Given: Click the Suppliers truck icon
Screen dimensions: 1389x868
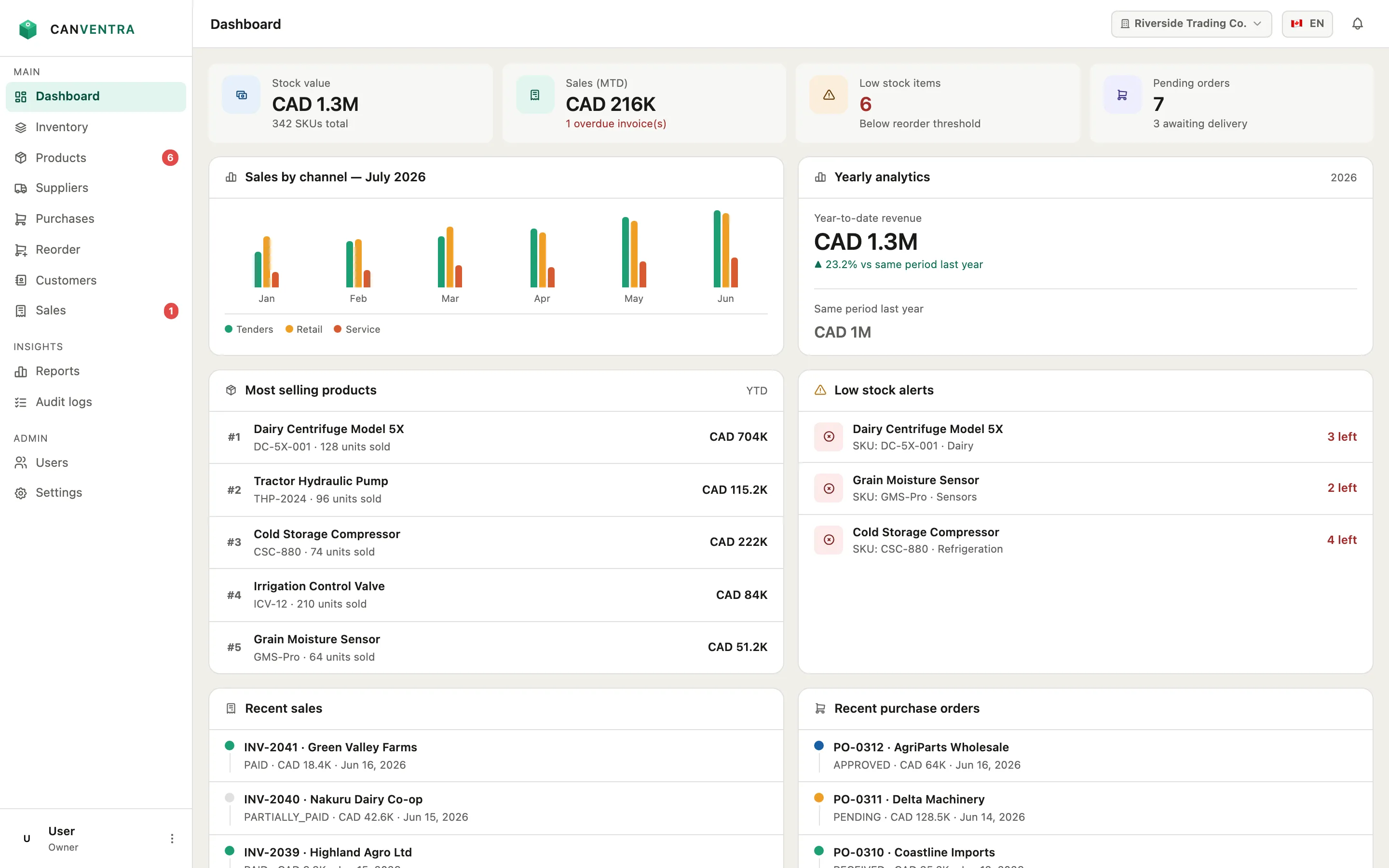Looking at the screenshot, I should point(21,188).
